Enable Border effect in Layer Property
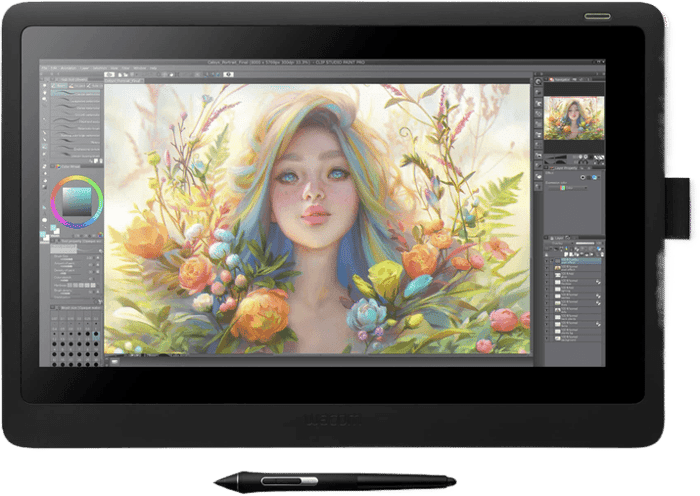This screenshot has height=496, width=700. point(583,177)
